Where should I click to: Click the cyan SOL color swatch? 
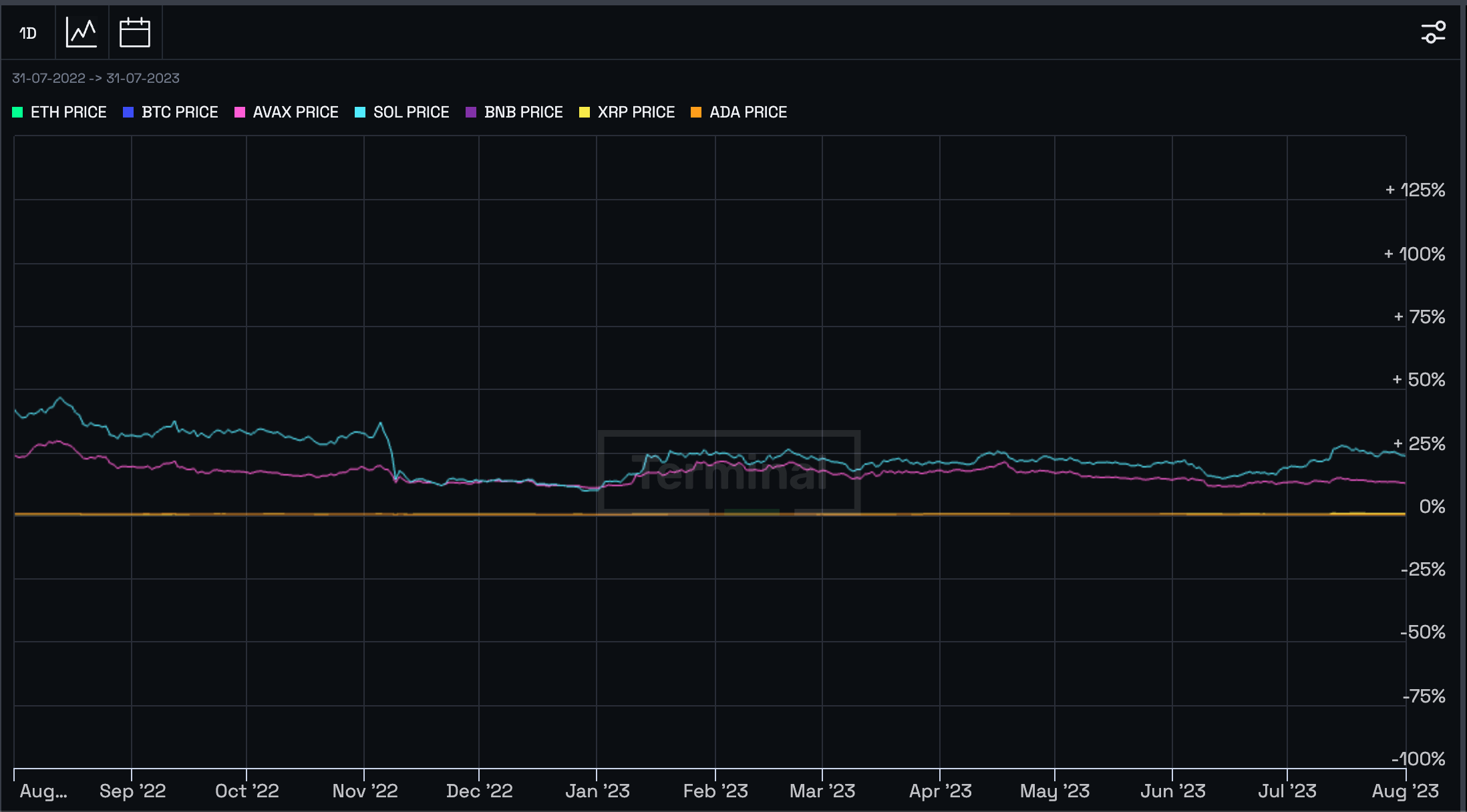point(360,112)
